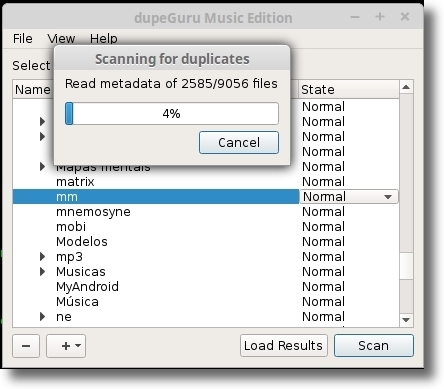Expand the mp3 folder
This screenshot has height=389, width=444.
[42, 256]
